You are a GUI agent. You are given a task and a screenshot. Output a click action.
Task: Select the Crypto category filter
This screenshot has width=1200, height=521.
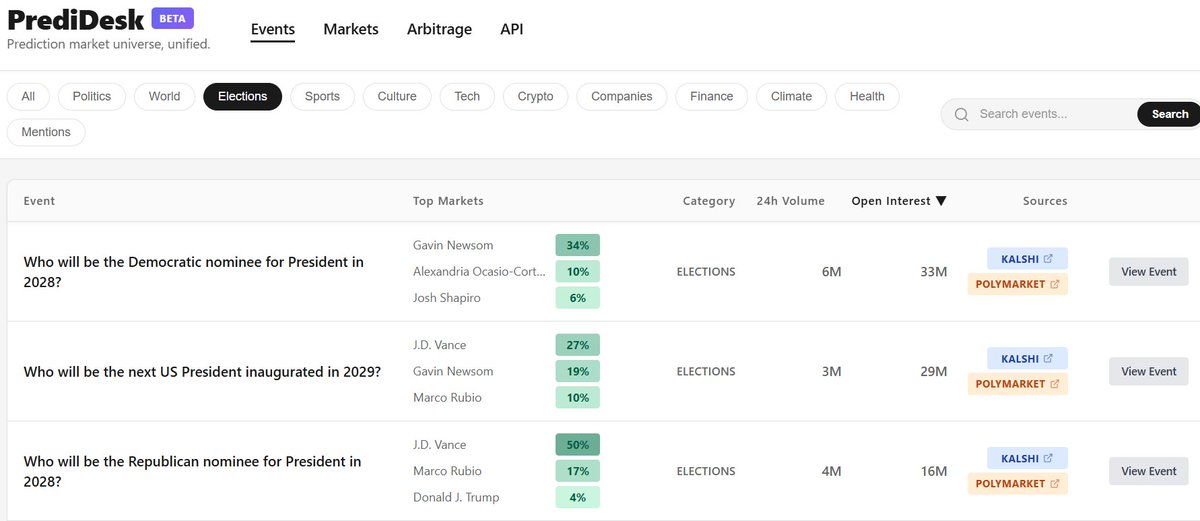(x=535, y=96)
